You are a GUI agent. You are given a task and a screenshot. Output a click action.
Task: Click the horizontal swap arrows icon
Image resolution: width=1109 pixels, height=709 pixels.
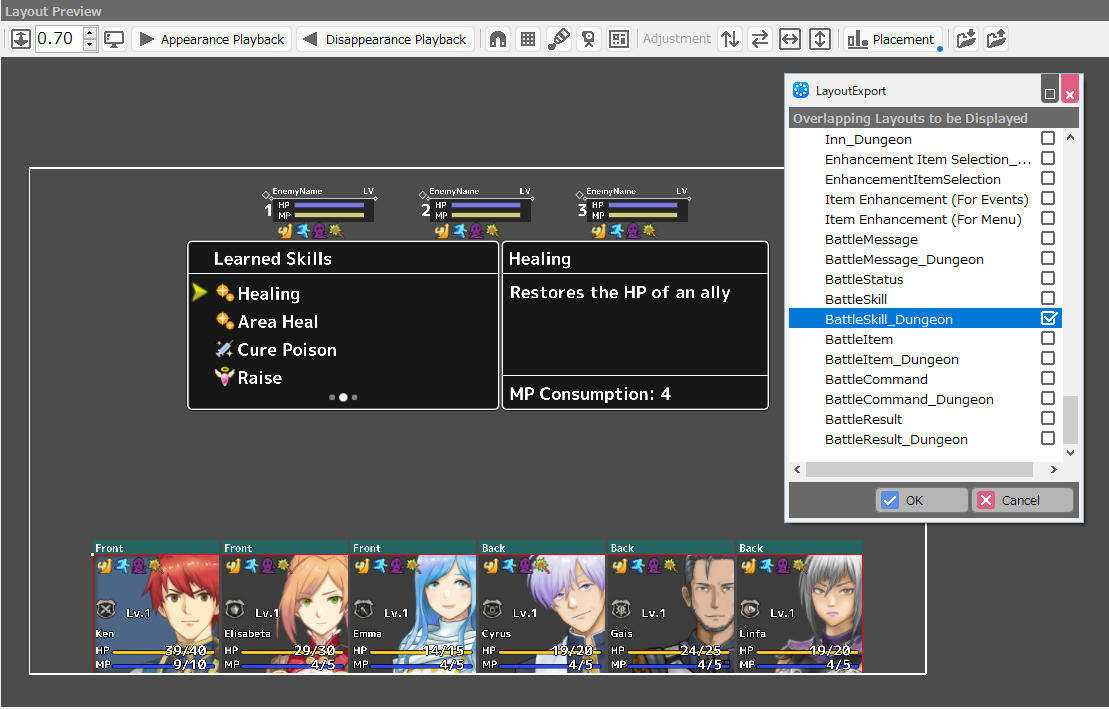[759, 38]
